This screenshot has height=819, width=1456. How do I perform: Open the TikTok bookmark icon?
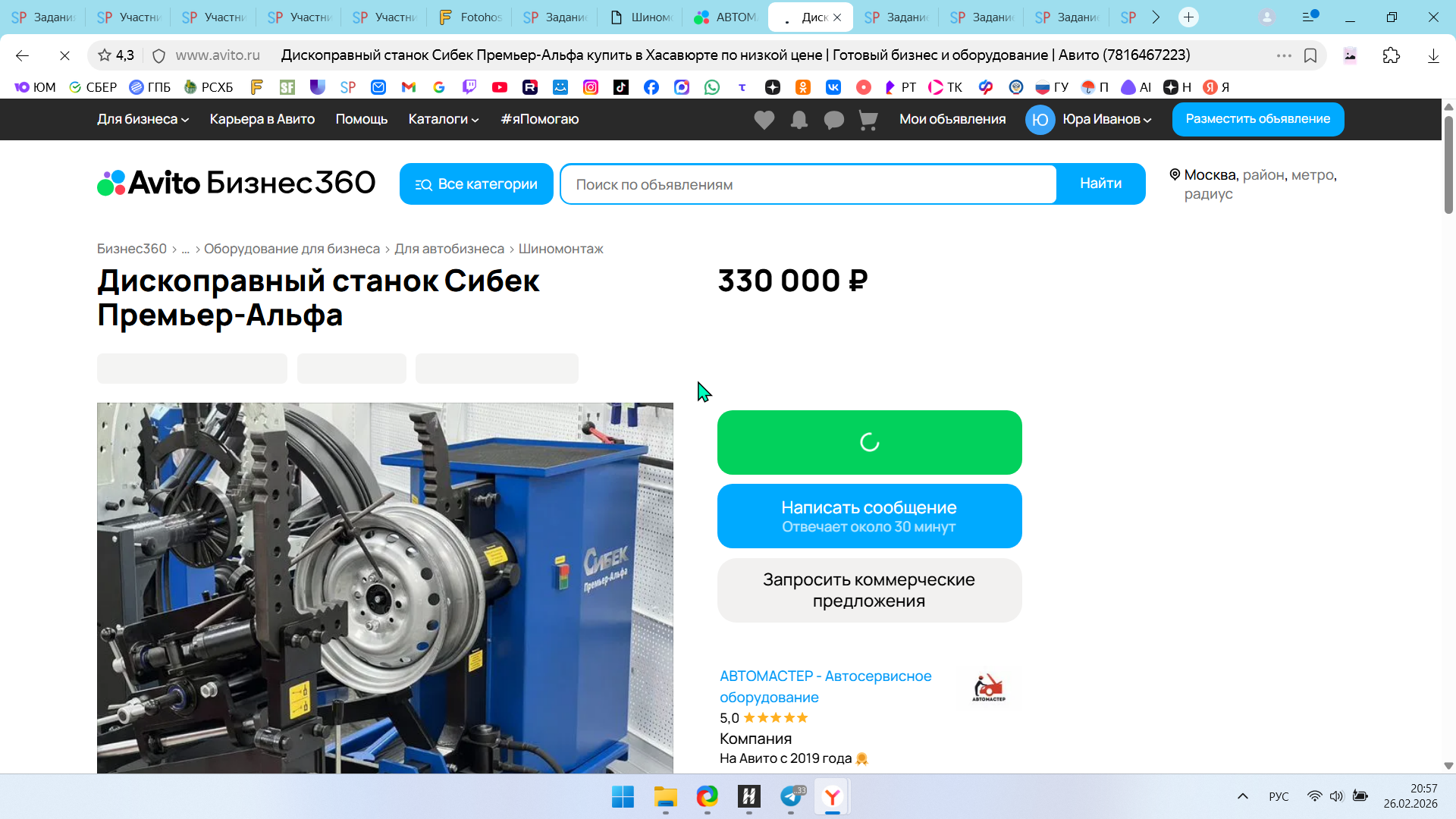620,87
